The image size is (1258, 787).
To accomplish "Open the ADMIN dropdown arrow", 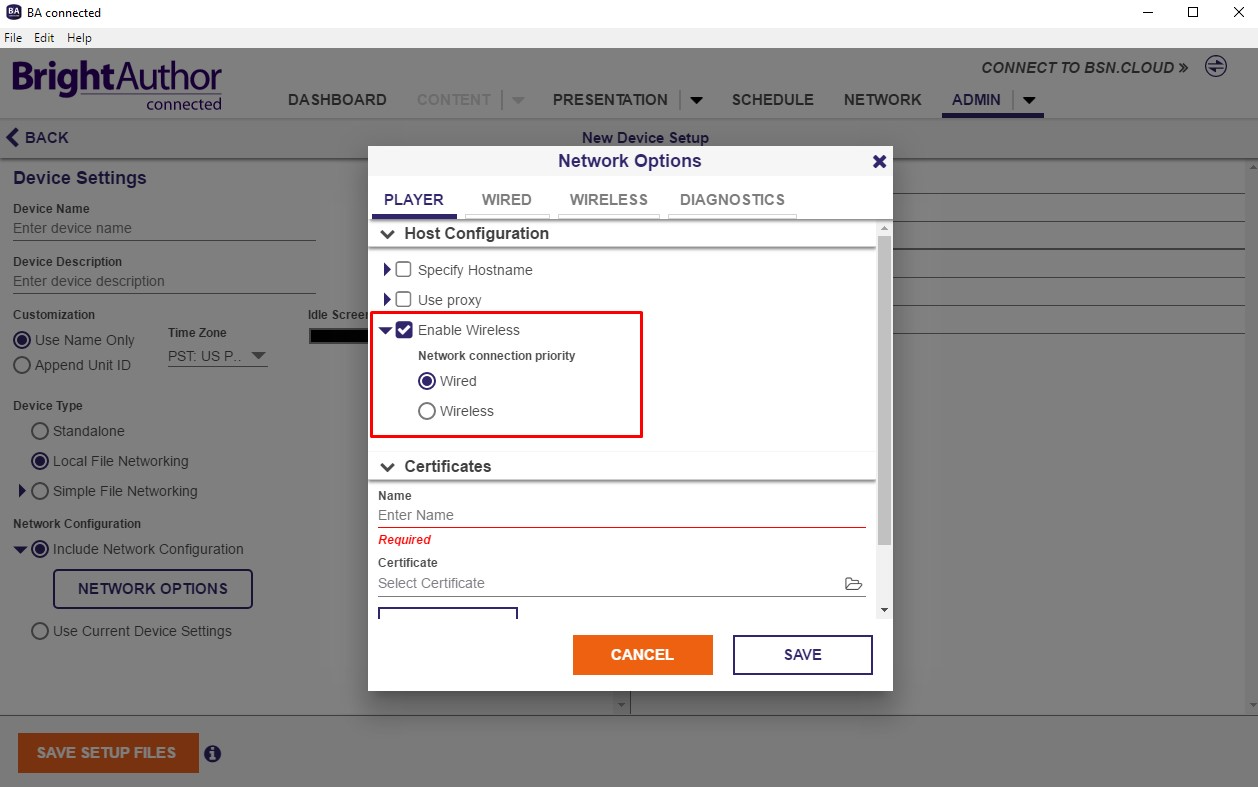I will pos(1029,100).
